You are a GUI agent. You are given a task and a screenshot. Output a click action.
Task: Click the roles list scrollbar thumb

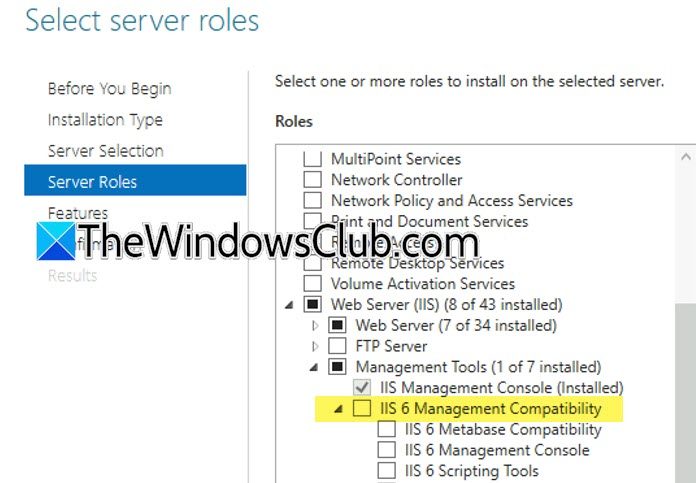coord(685,393)
